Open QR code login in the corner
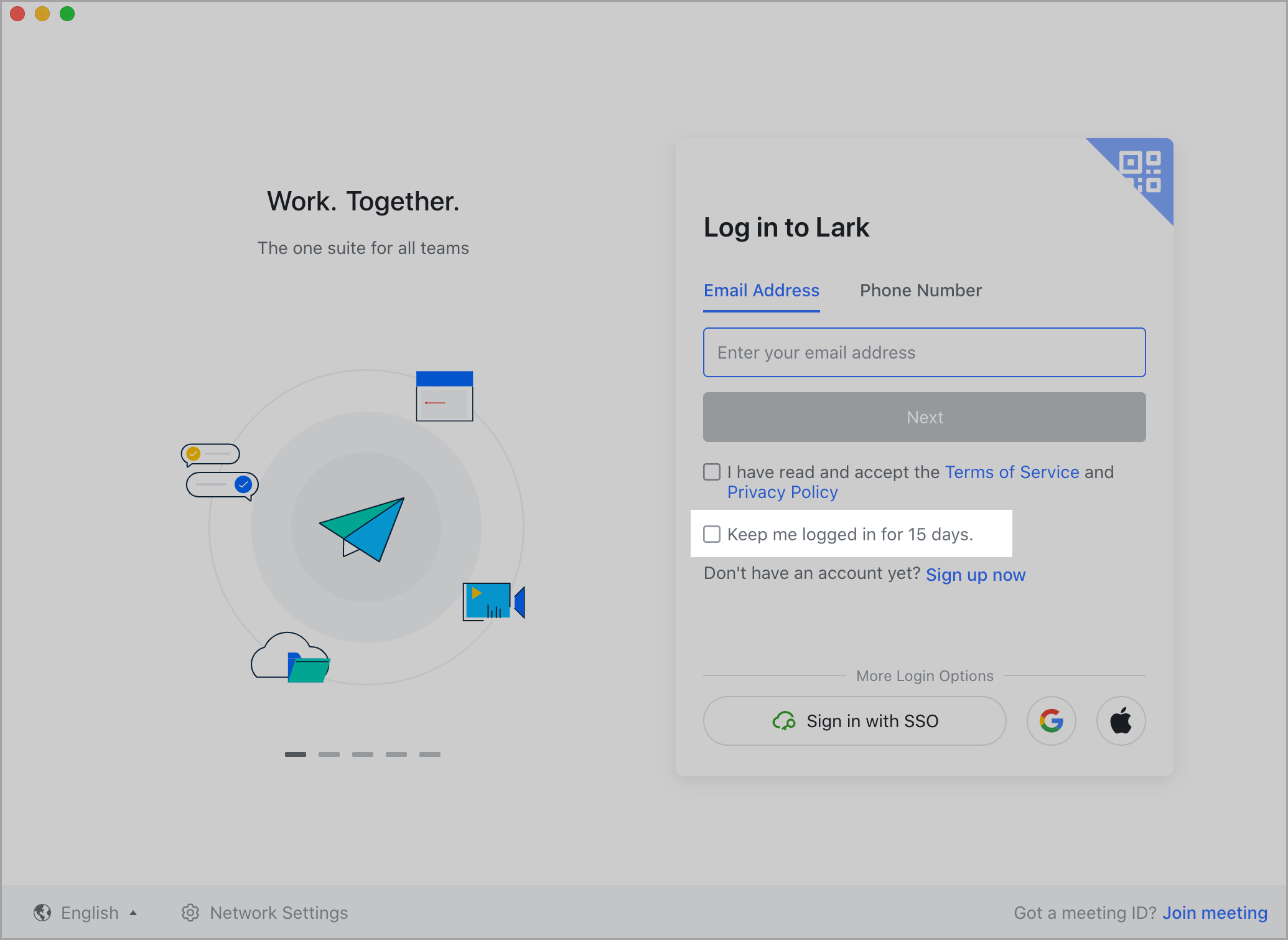 click(1140, 172)
